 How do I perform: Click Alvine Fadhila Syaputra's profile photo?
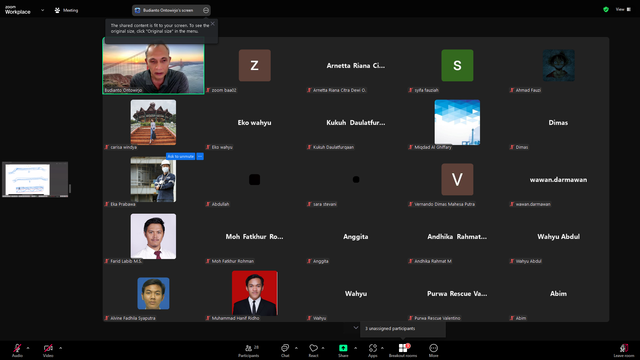point(153,293)
